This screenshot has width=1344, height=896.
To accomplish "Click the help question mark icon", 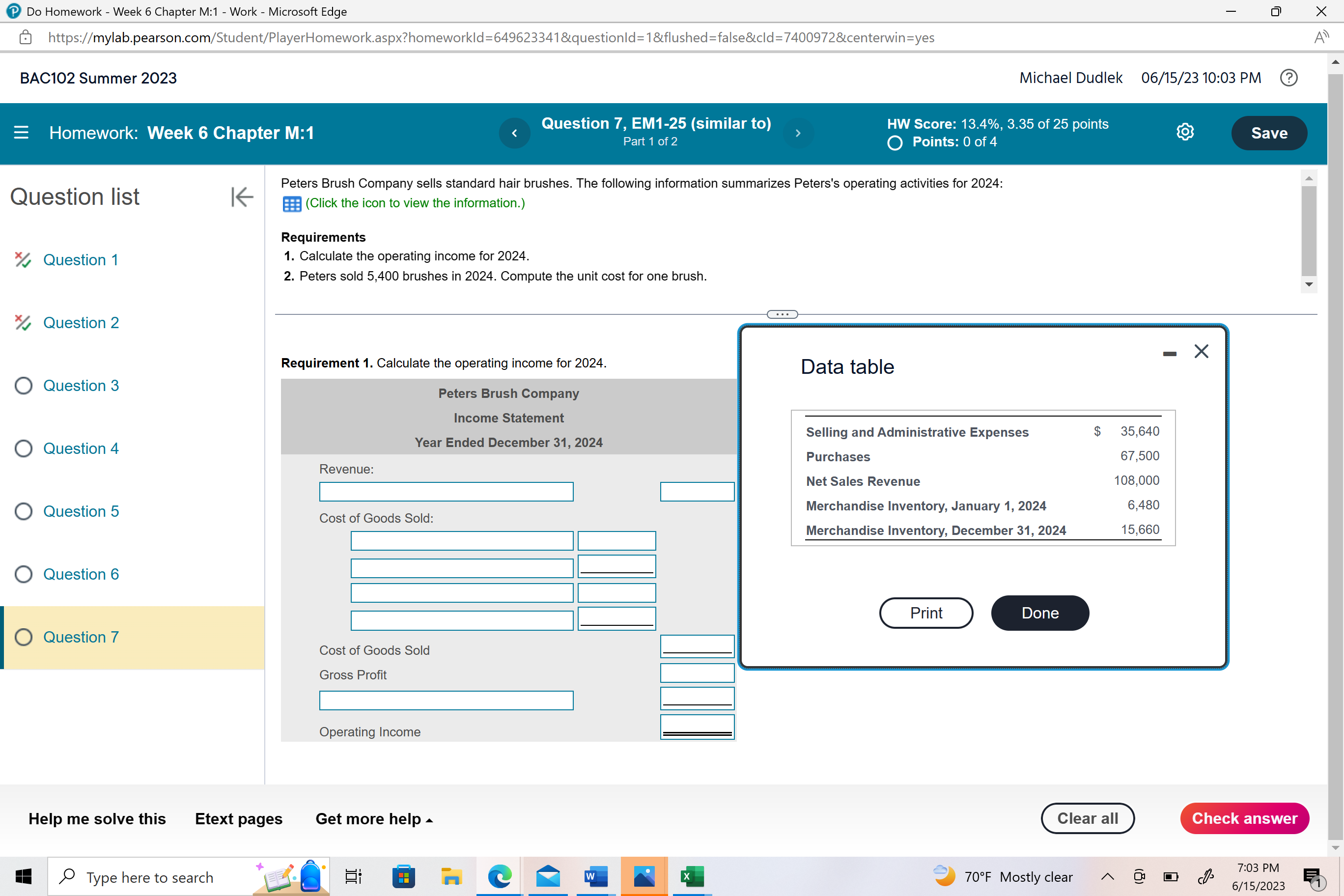I will click(x=1288, y=78).
